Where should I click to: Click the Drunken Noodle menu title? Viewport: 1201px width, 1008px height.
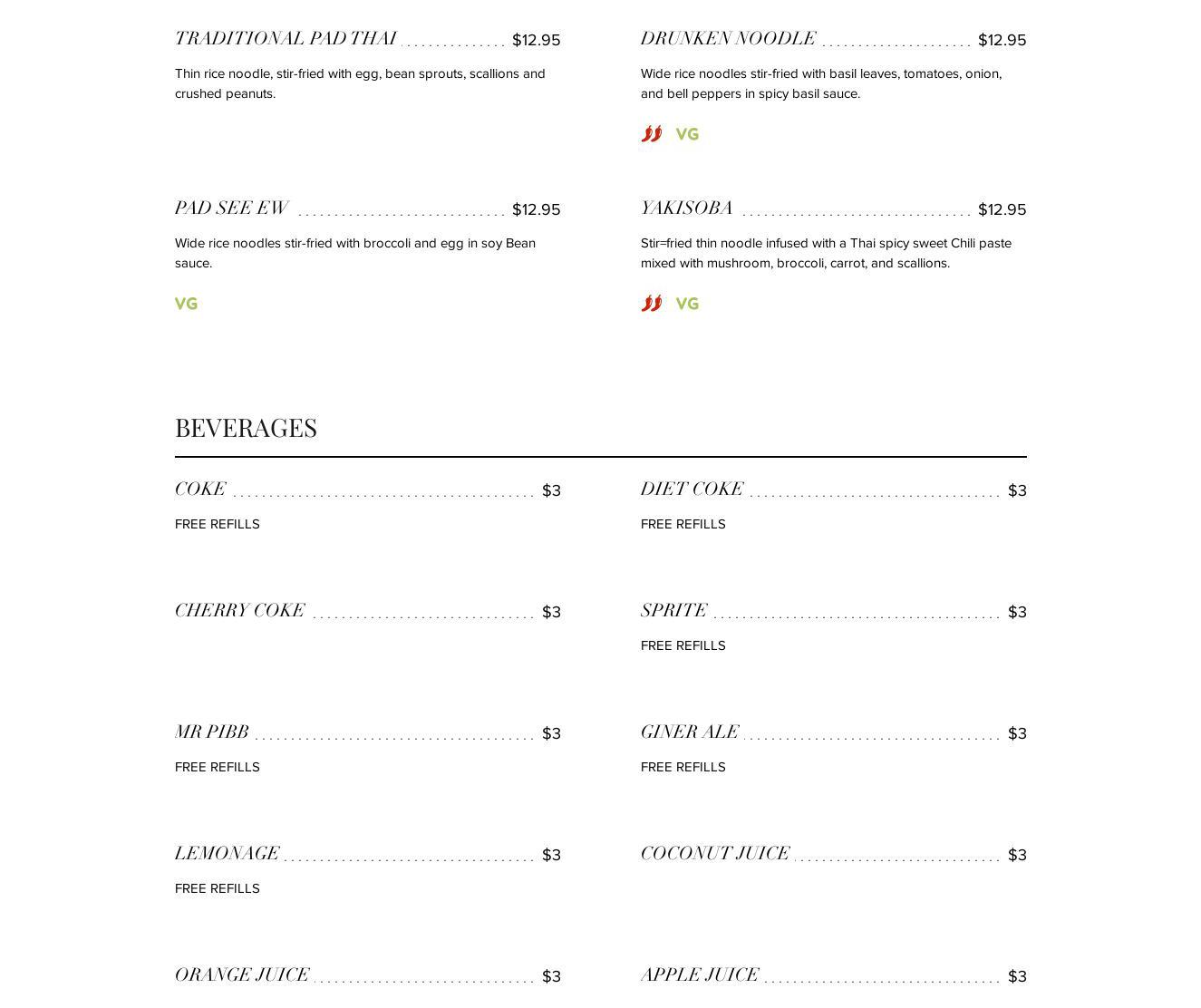pyautogui.click(x=728, y=39)
